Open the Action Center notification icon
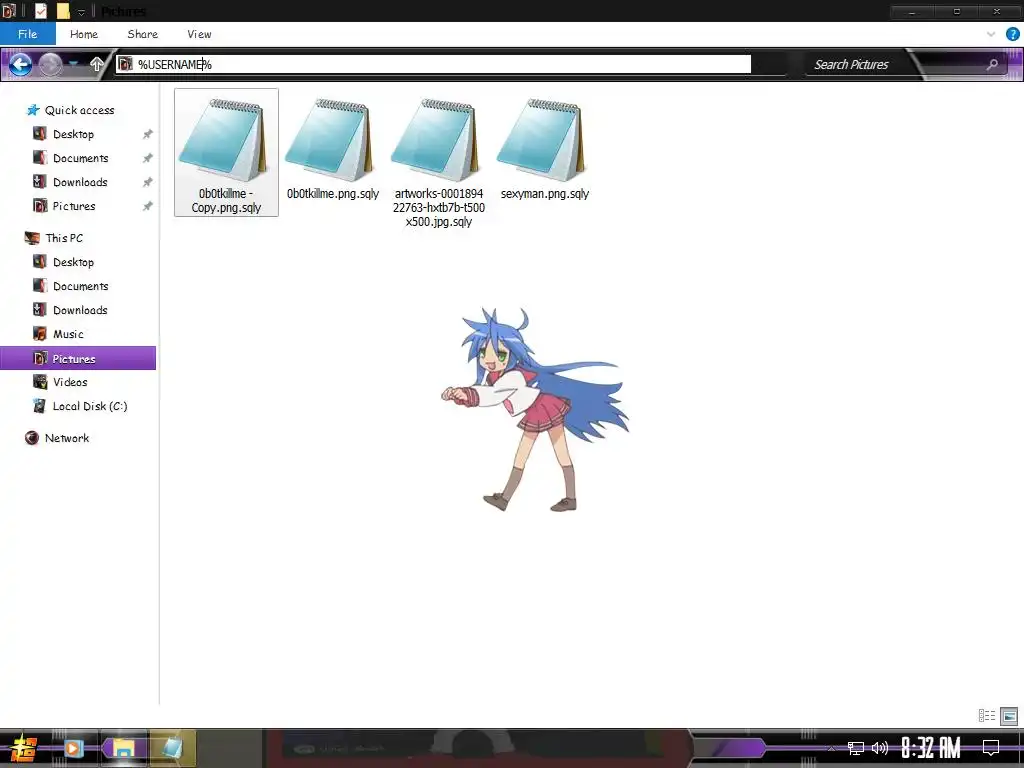1024x768 pixels. [x=991, y=748]
